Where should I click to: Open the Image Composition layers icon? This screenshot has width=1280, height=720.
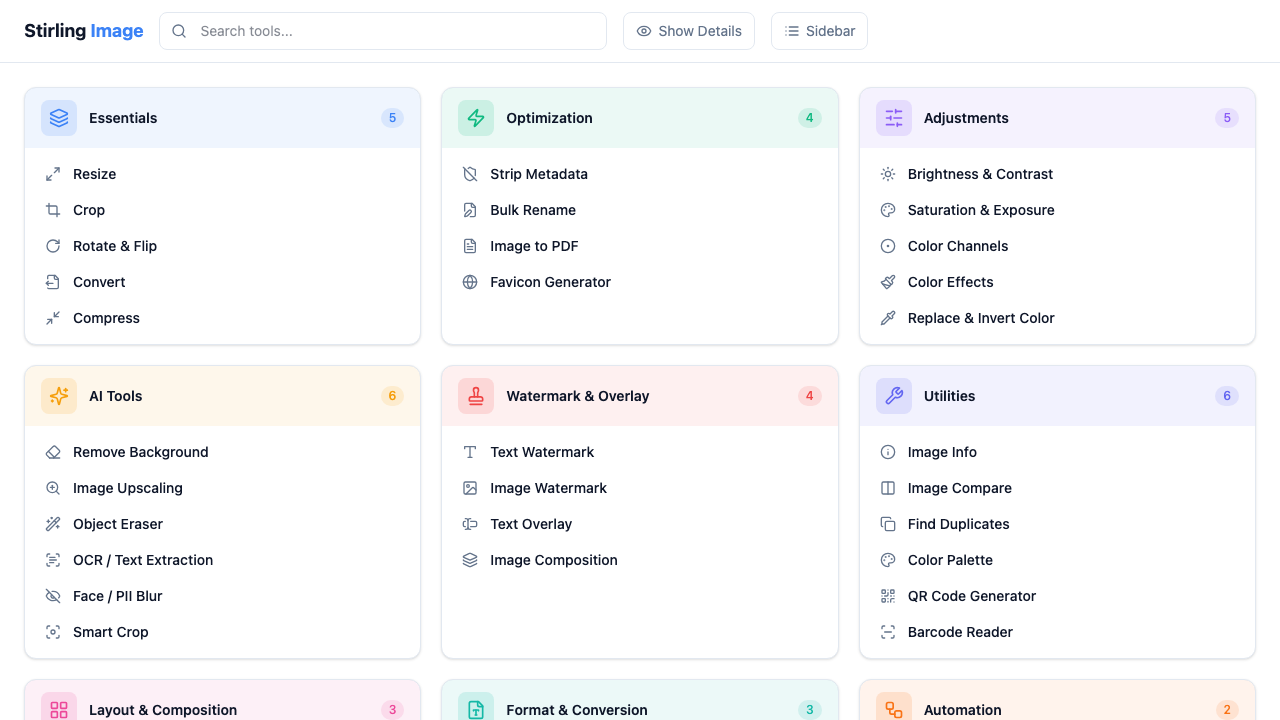470,560
